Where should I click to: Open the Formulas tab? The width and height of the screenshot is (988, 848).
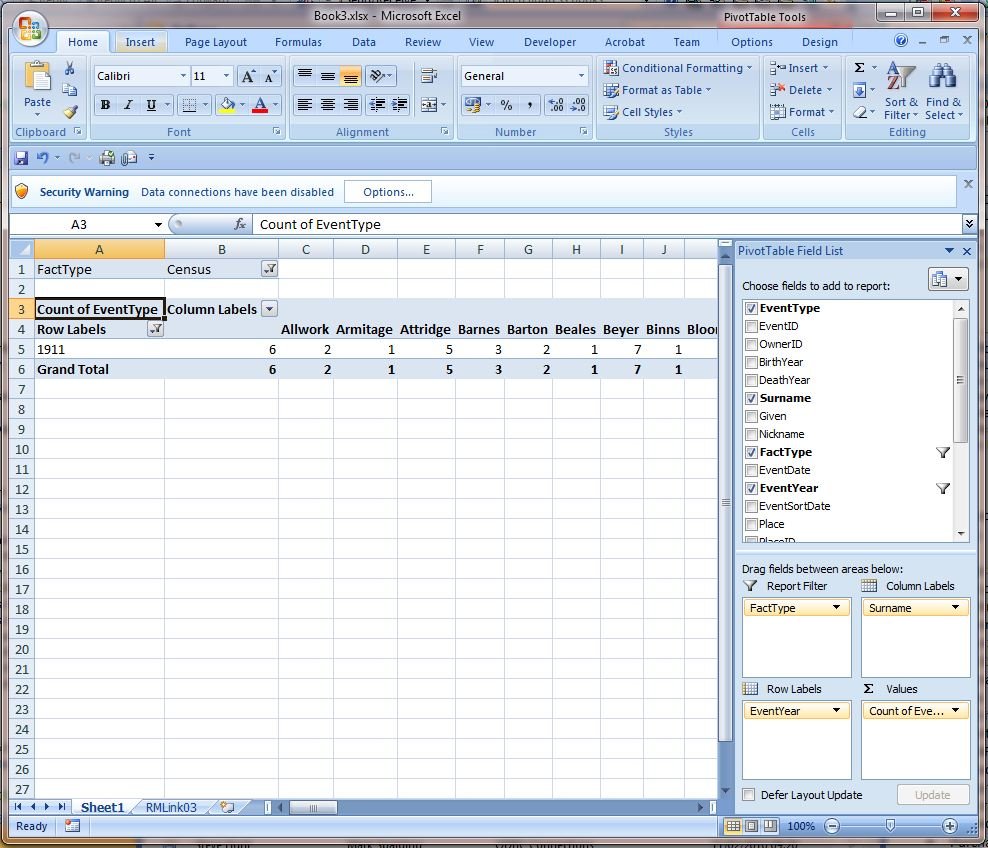(298, 42)
